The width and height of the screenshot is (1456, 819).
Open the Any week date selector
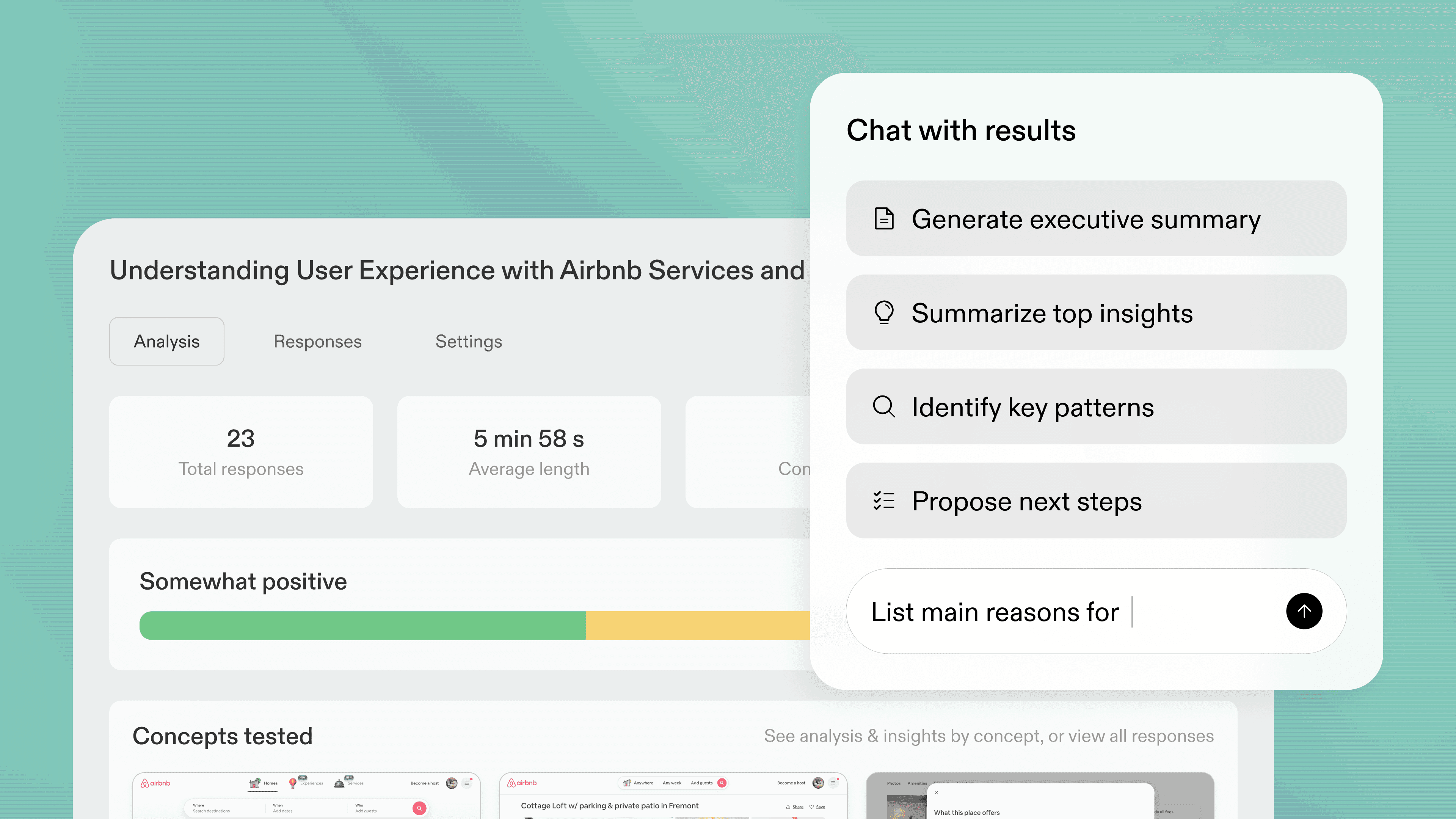672,783
